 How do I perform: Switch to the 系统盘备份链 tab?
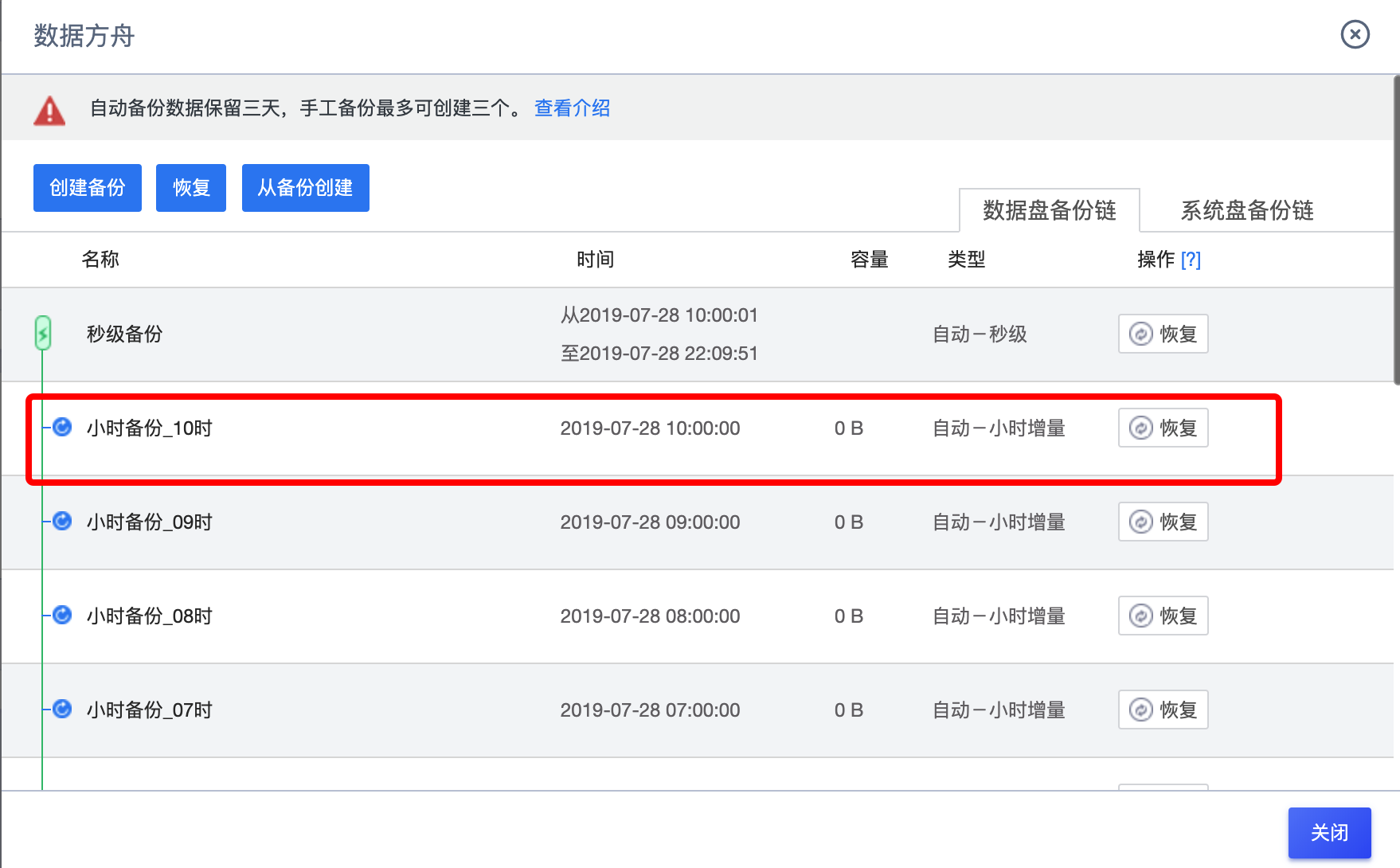(x=1247, y=210)
